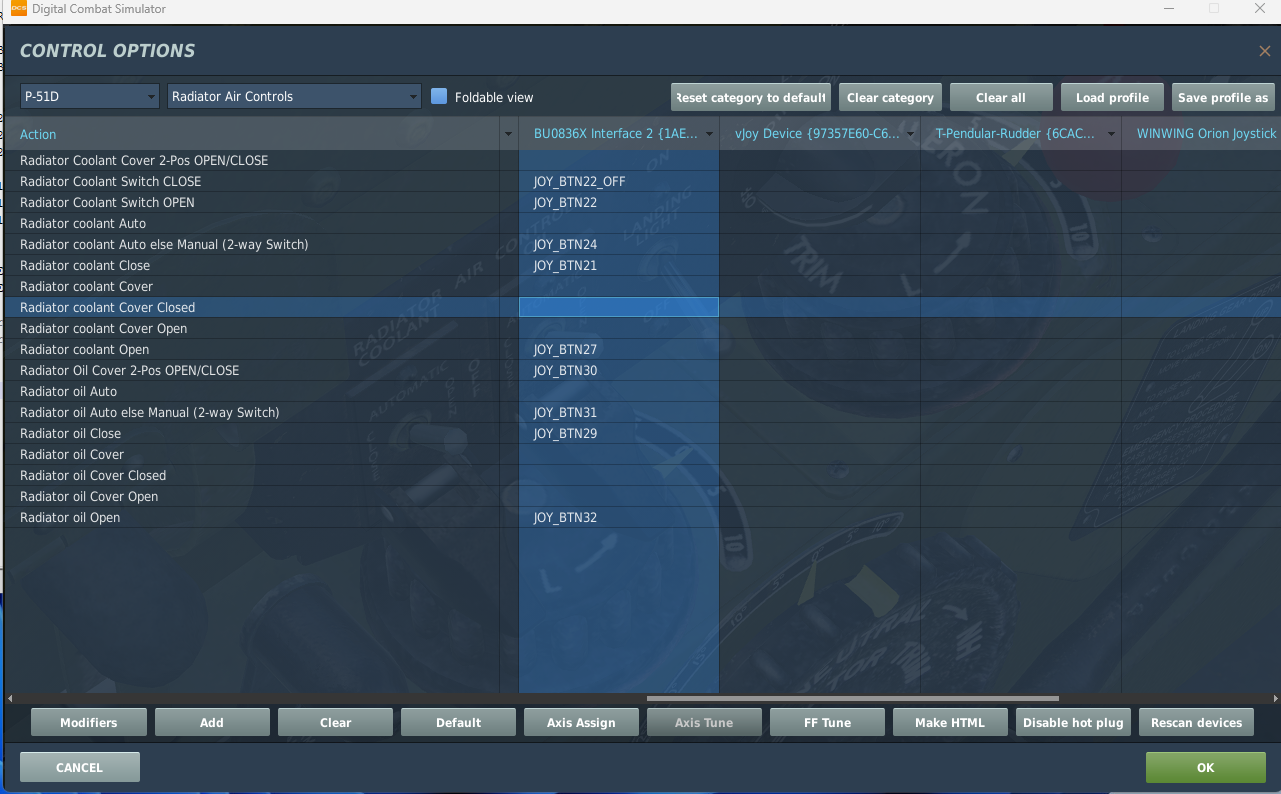Select Radiator Oil Cover 2-Pos OPEN/CLOSE row
This screenshot has width=1281, height=794.
643,370
